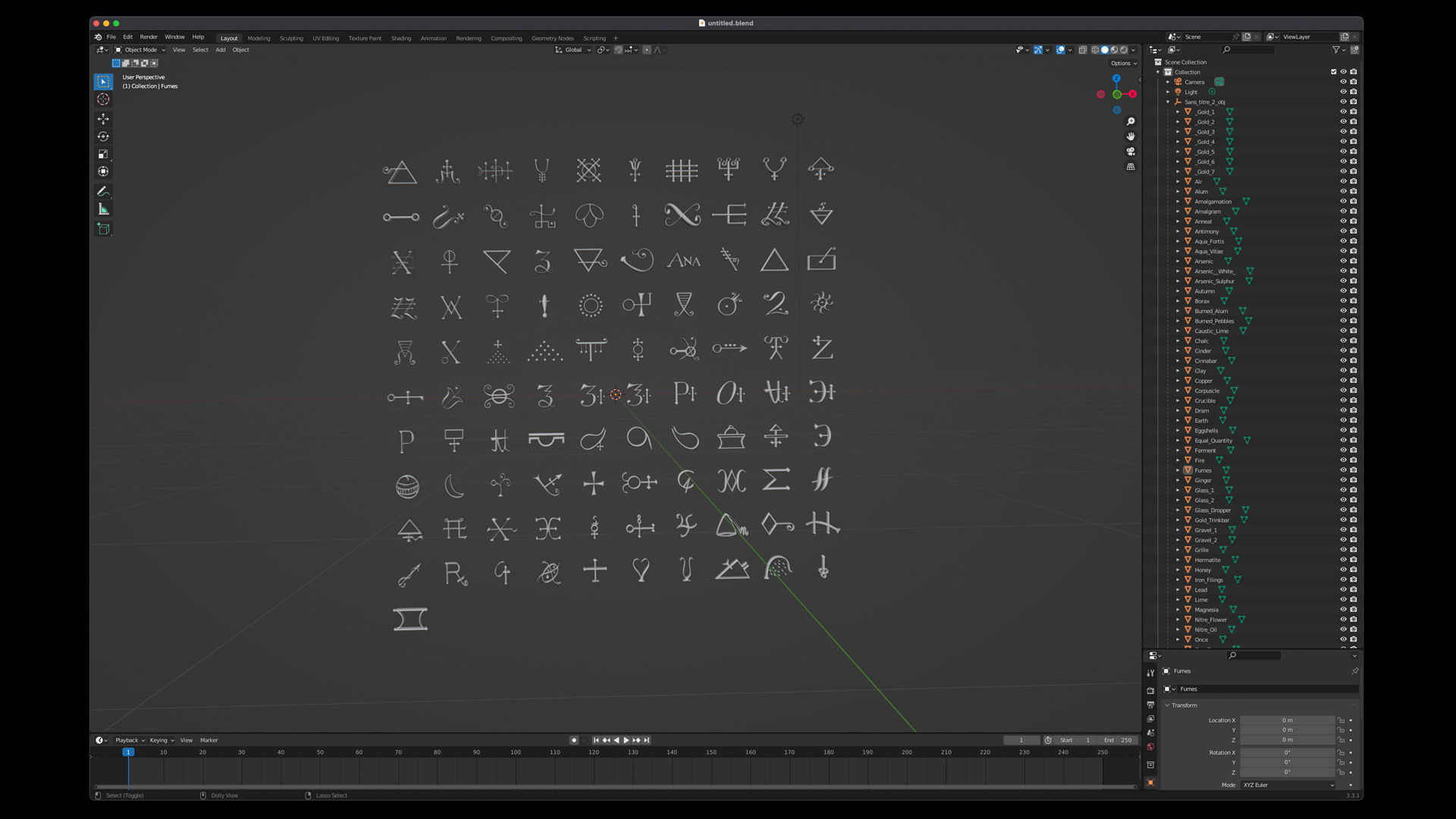Uncheck the Collection exclude checkbox
1456x819 pixels.
point(1333,72)
